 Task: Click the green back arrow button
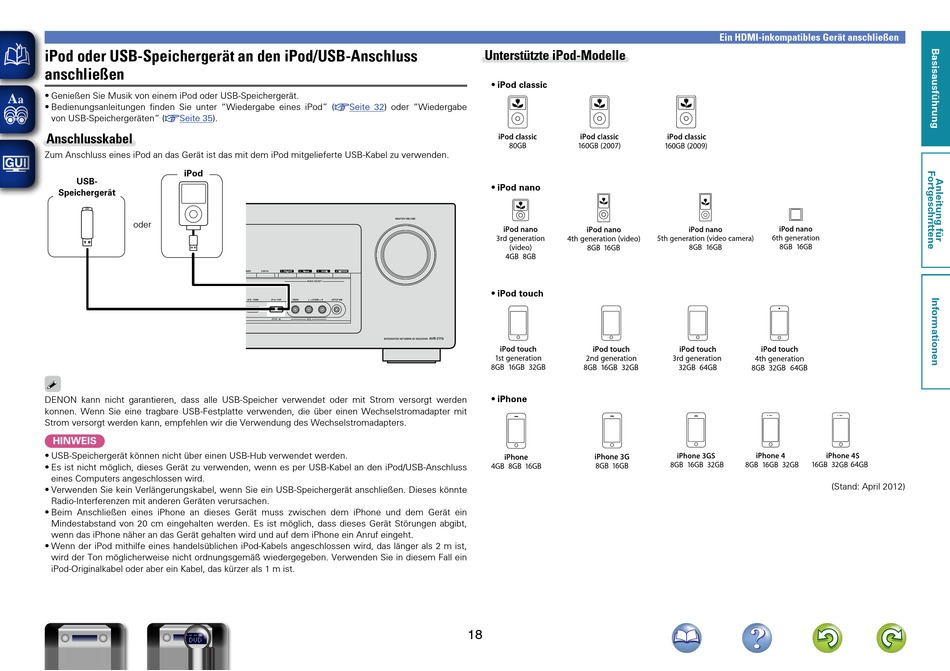pyautogui.click(x=827, y=638)
